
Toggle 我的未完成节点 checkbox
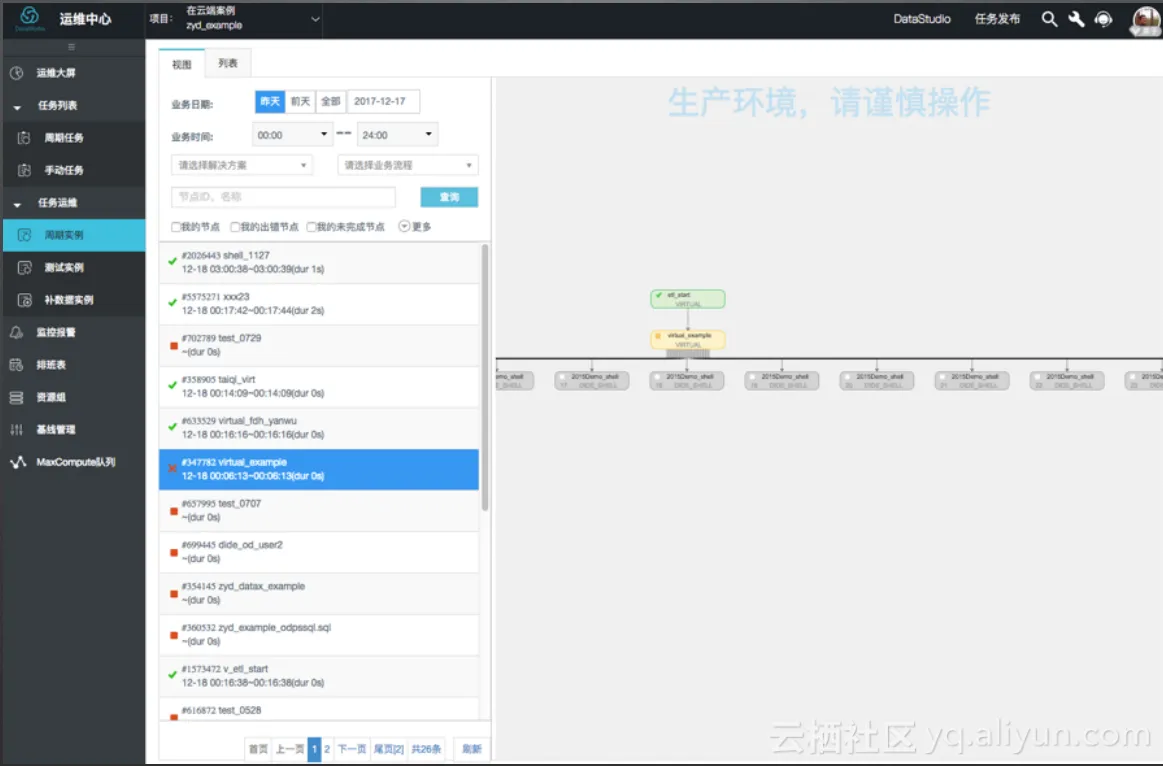pyautogui.click(x=312, y=227)
